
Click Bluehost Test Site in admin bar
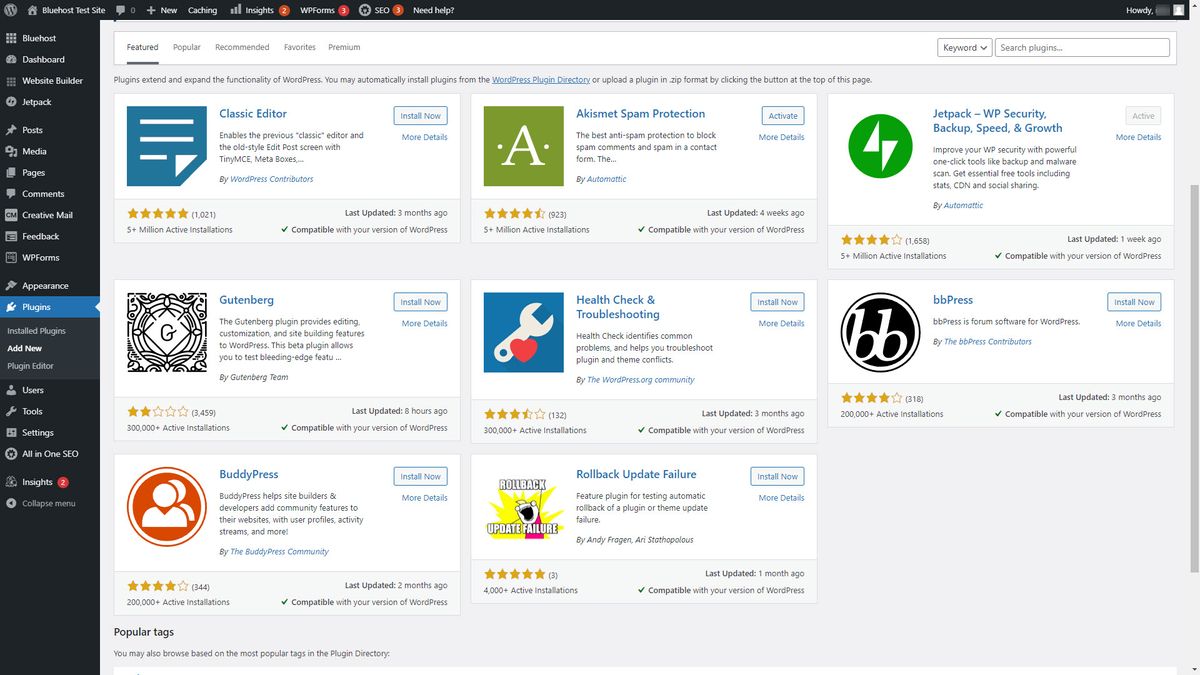click(66, 10)
